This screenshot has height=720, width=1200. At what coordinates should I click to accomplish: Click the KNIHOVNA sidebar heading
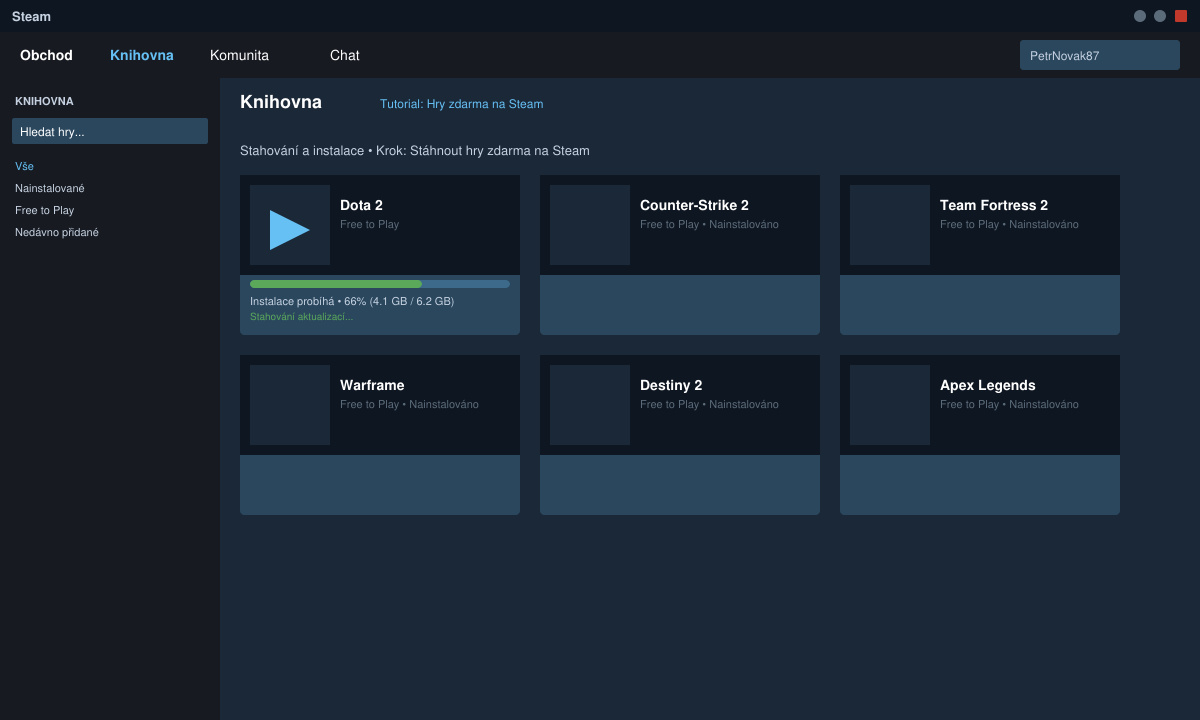44,101
